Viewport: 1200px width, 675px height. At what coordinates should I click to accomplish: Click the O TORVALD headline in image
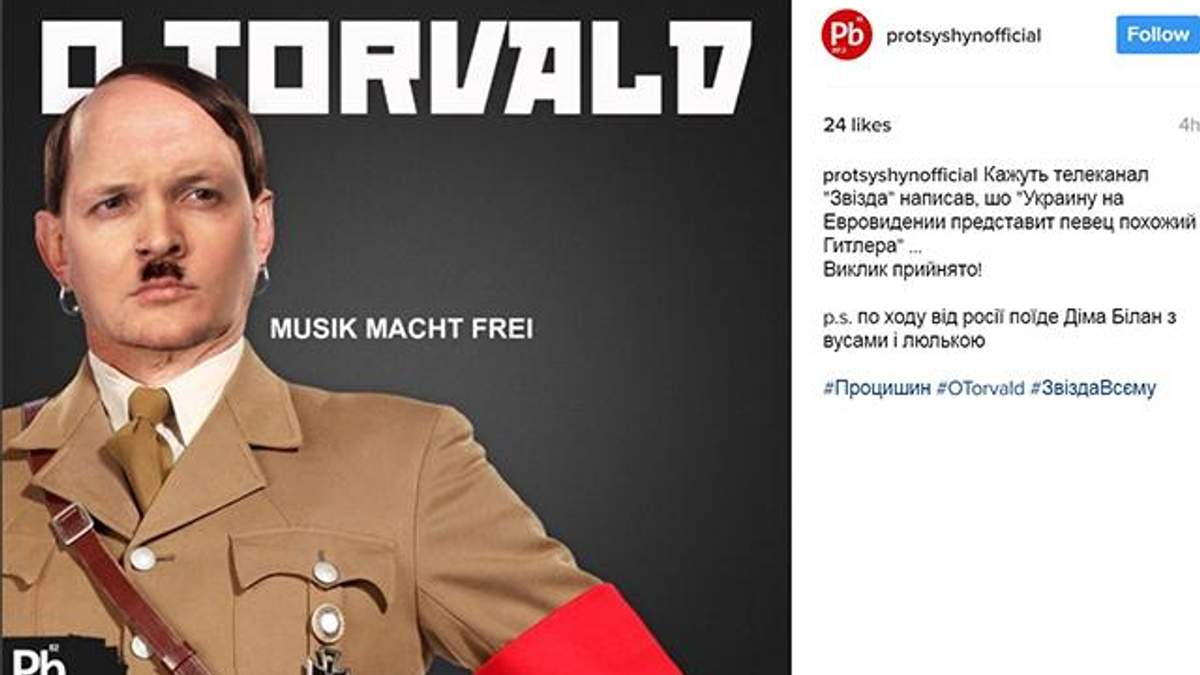pos(396,62)
